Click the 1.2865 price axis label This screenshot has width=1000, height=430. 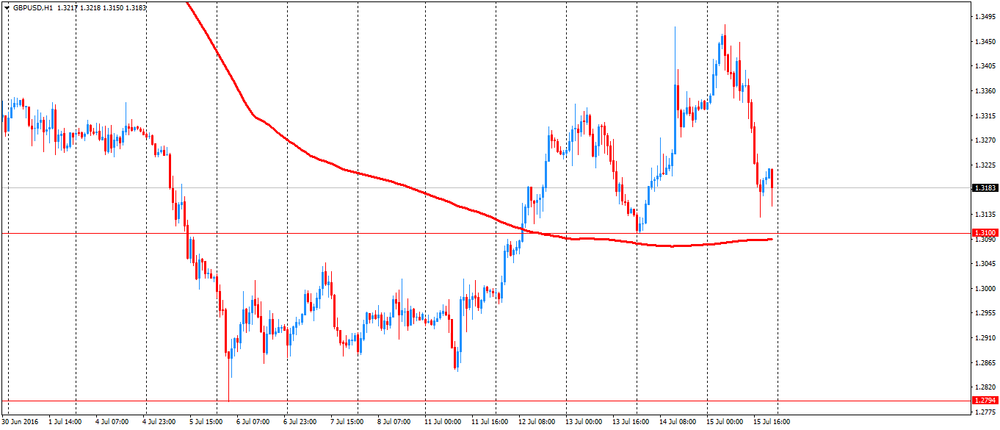(985, 362)
